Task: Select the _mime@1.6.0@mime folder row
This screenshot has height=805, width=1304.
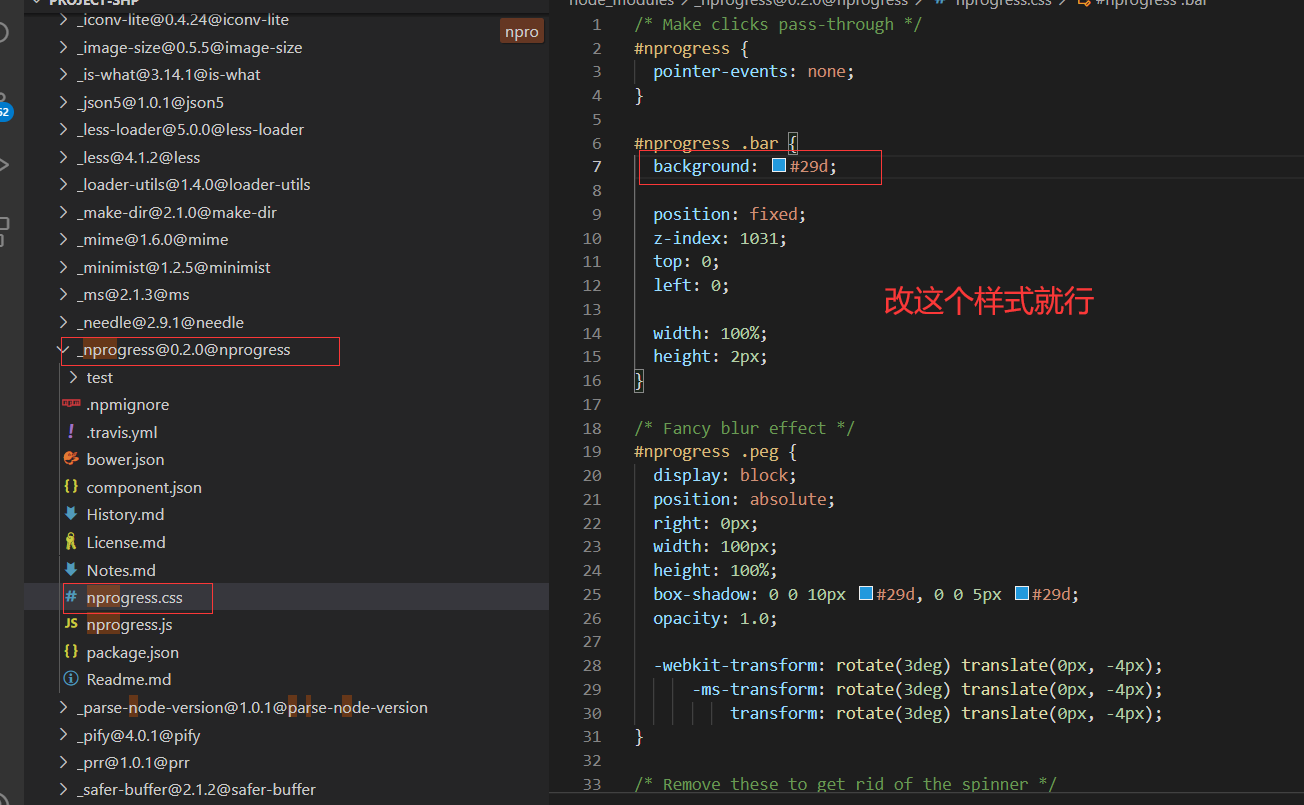Action: (x=286, y=239)
